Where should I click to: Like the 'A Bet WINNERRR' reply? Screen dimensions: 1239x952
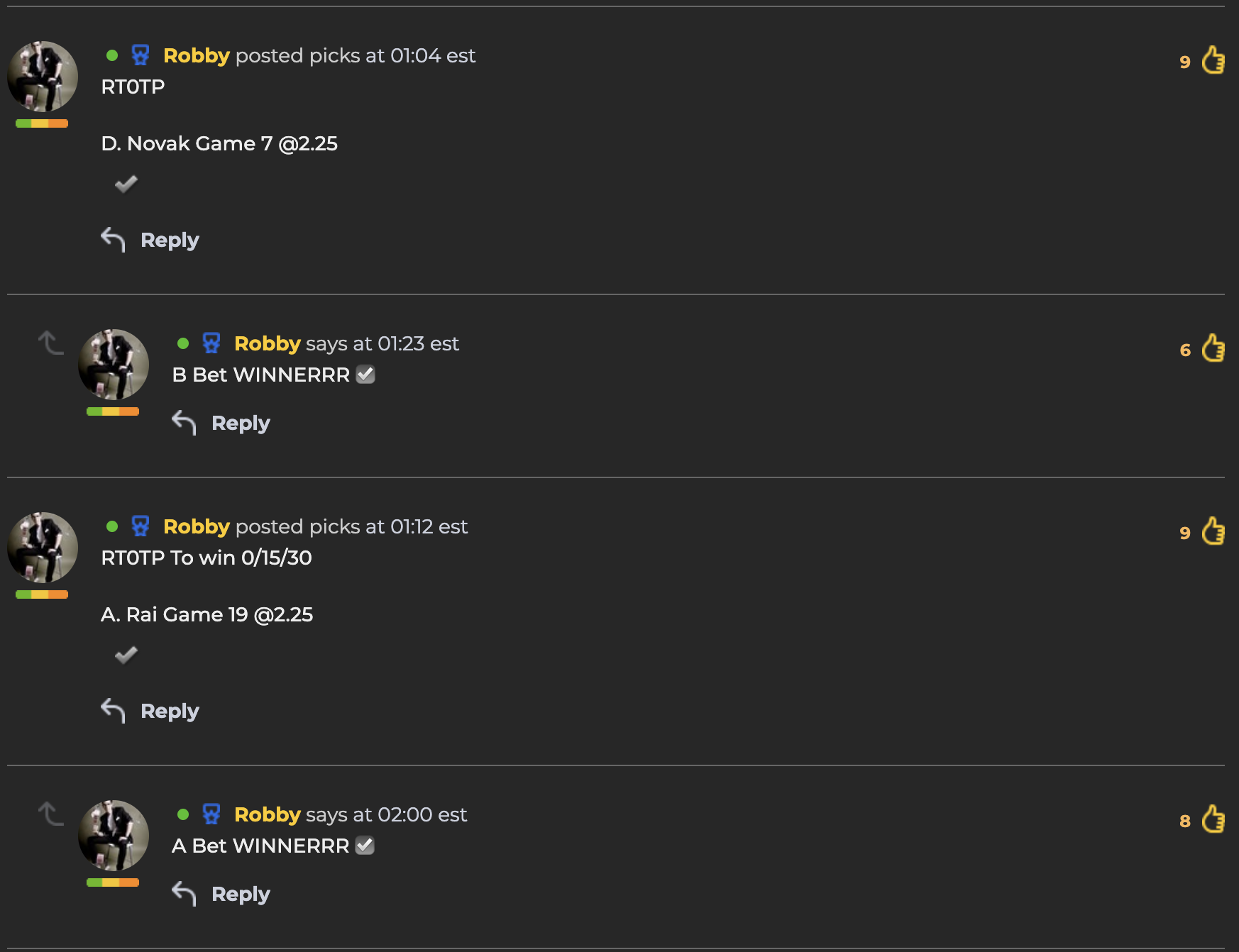(x=1213, y=819)
